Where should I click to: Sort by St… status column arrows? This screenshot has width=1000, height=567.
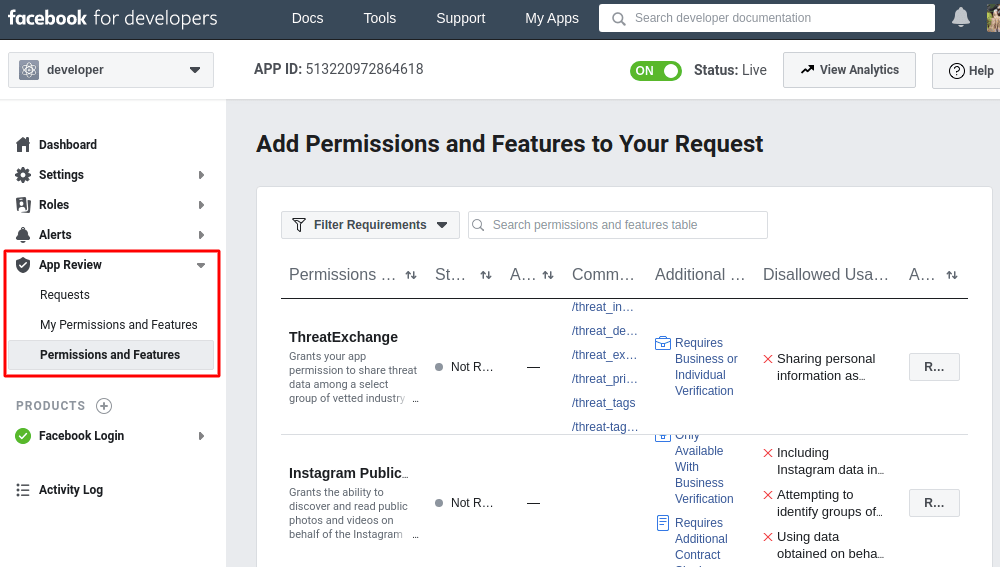click(x=486, y=275)
